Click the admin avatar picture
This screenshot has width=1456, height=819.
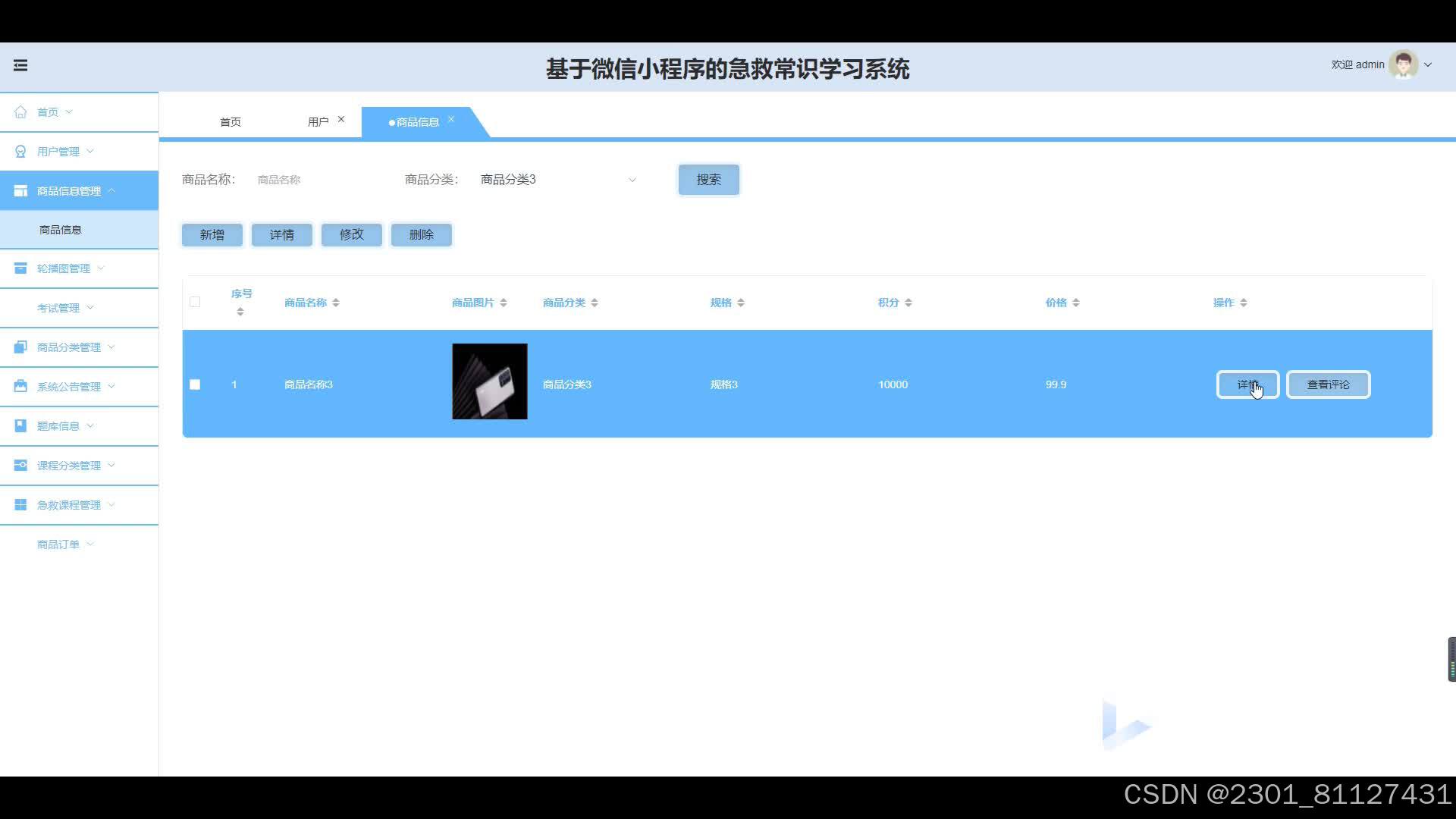click(1403, 65)
